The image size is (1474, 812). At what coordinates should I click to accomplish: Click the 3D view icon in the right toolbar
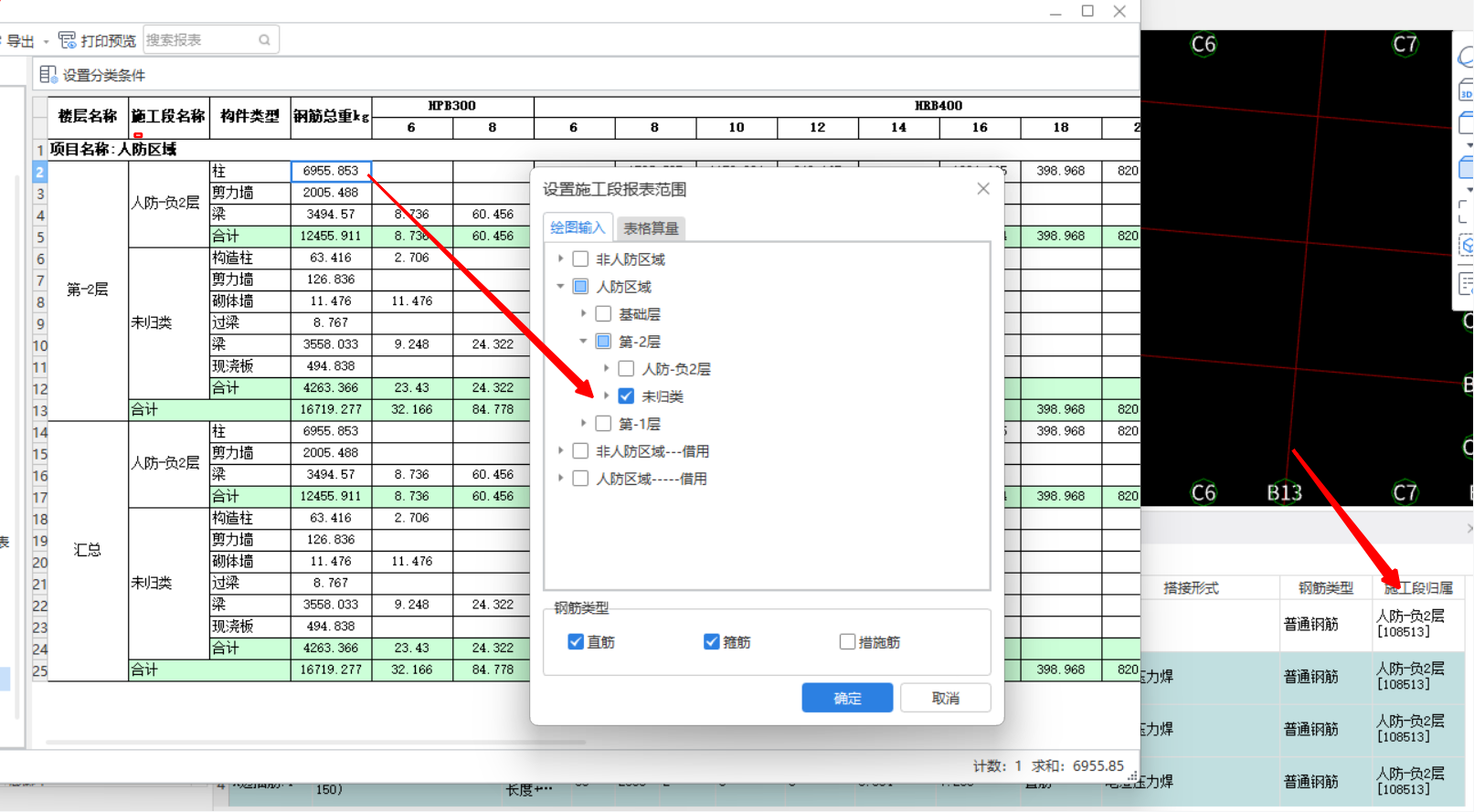click(x=1467, y=91)
